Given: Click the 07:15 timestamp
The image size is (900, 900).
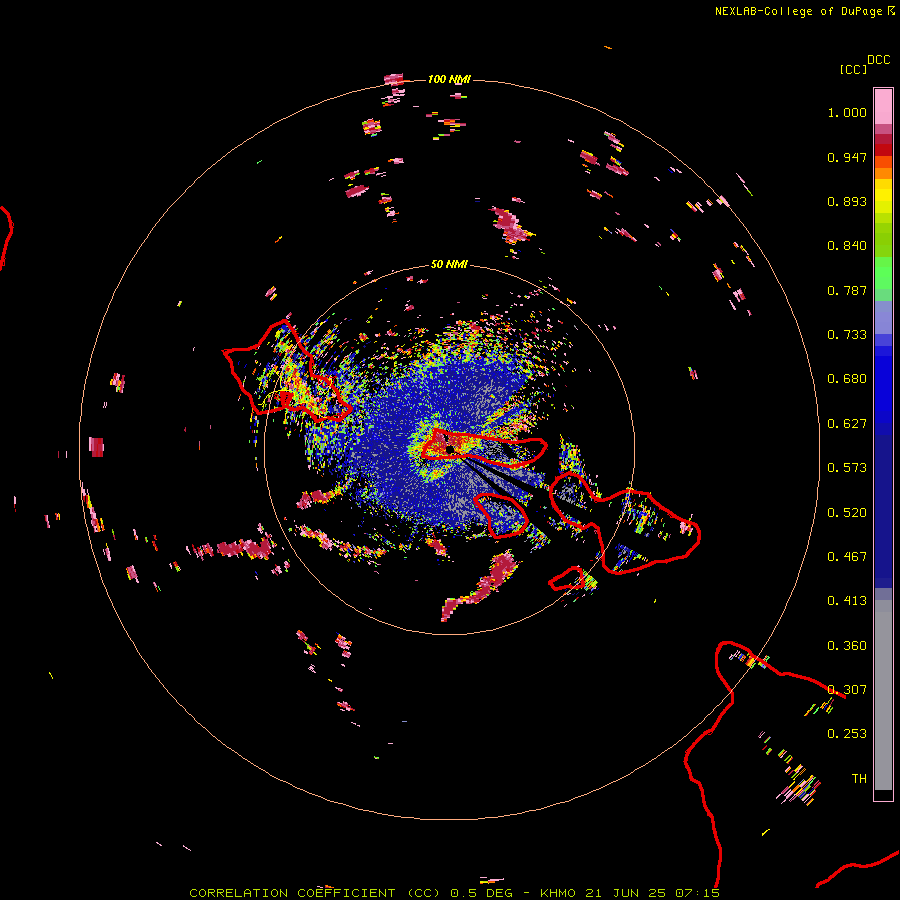Looking at the screenshot, I should 697,893.
